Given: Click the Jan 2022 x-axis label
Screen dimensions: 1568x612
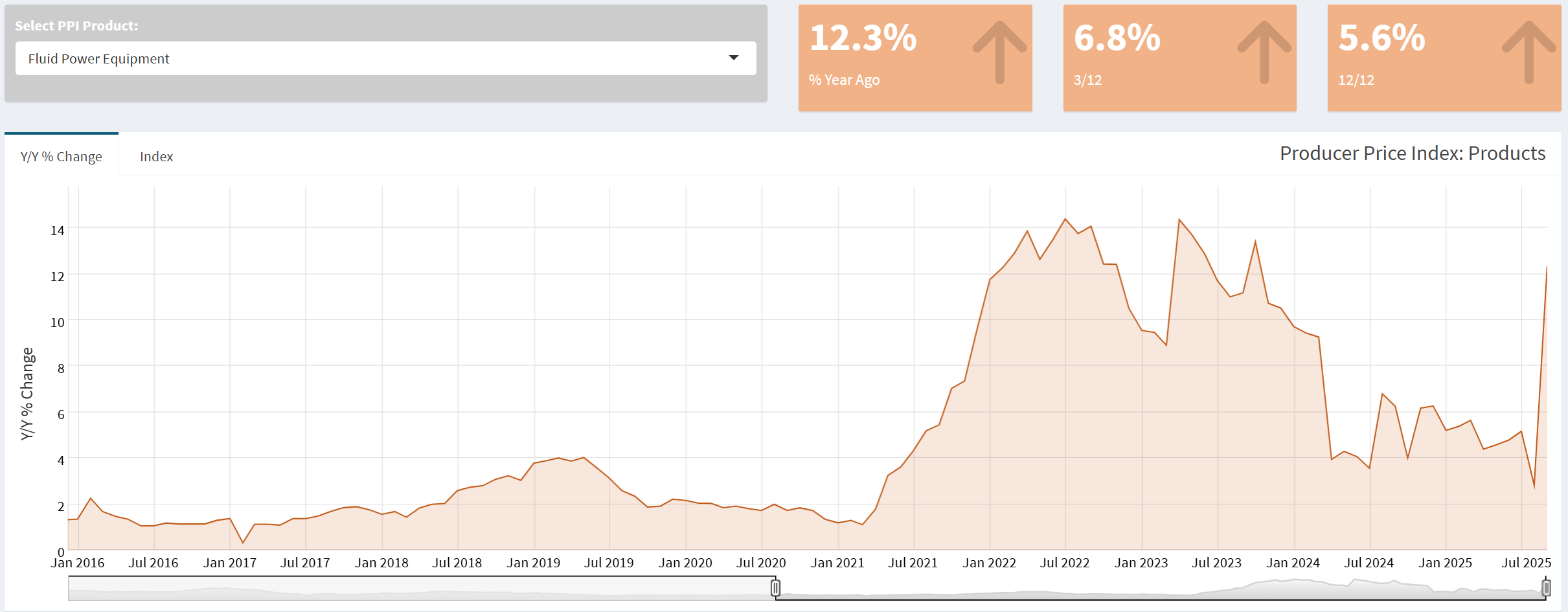Looking at the screenshot, I should click(x=989, y=563).
